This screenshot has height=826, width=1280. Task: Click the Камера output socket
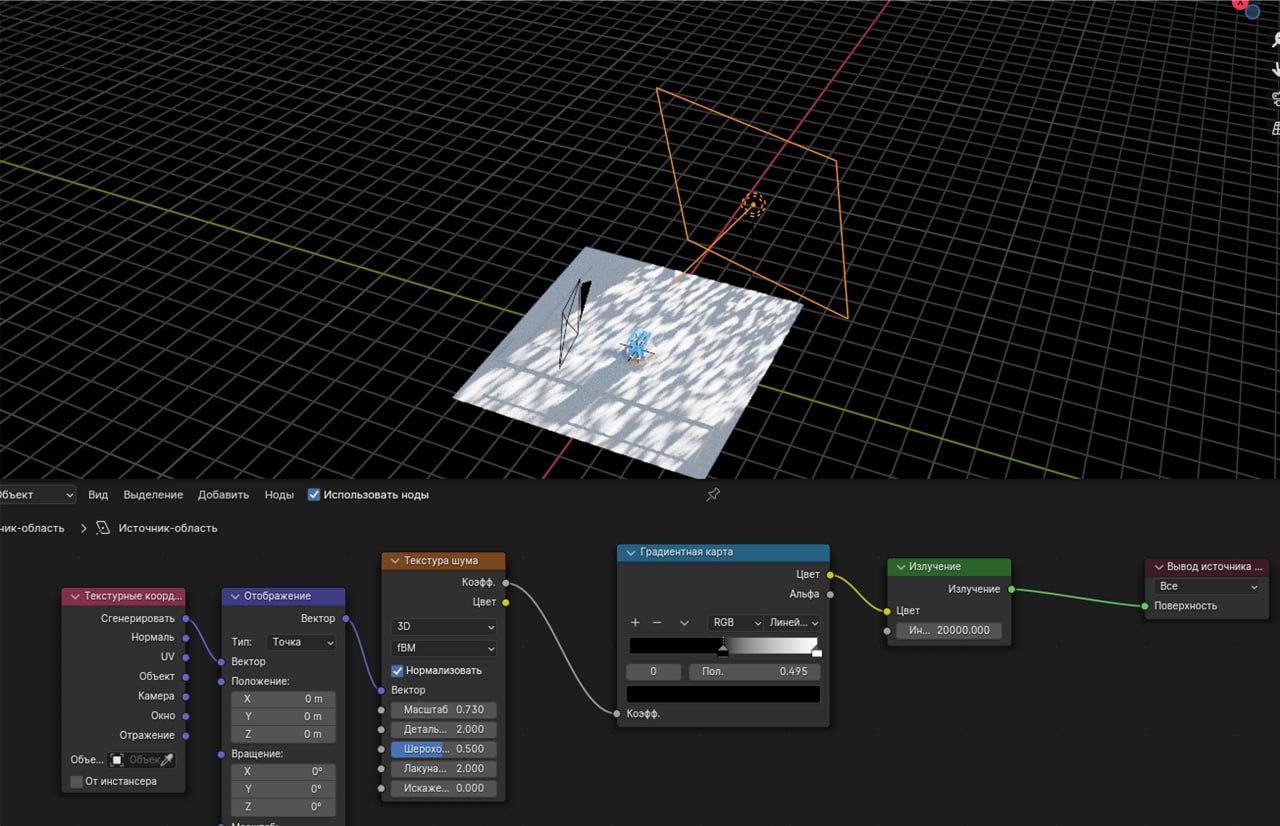[x=186, y=696]
